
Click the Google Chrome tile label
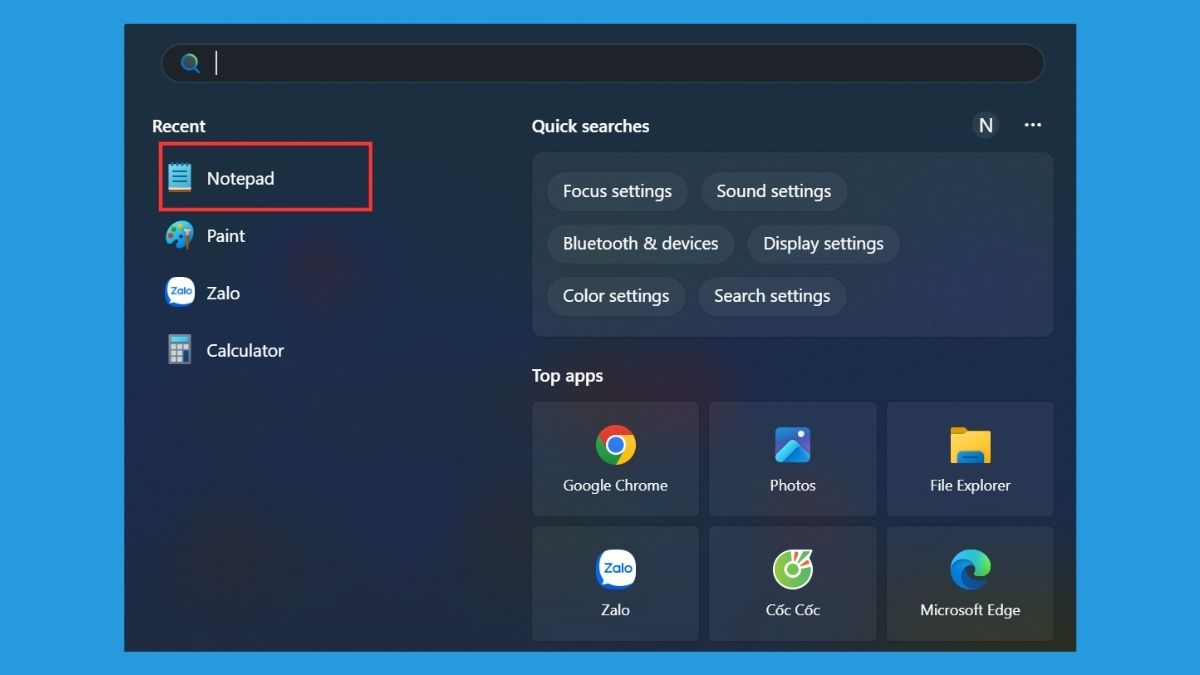click(x=615, y=486)
